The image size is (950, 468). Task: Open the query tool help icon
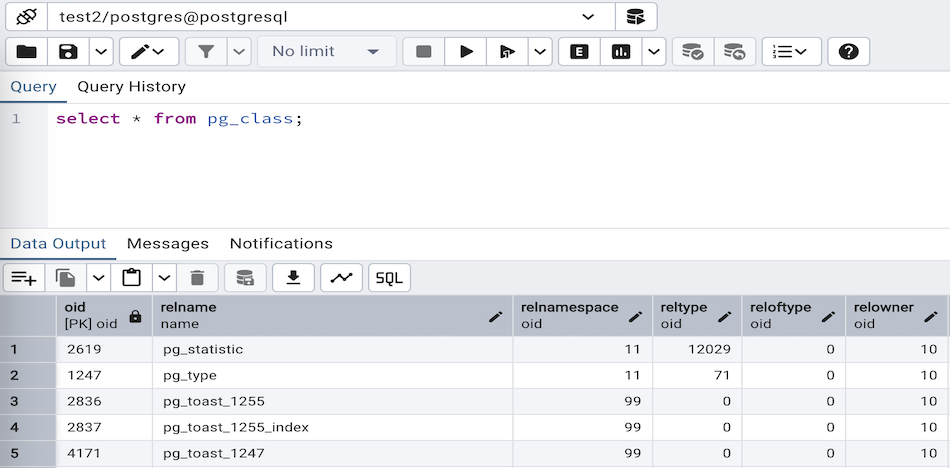coord(848,52)
